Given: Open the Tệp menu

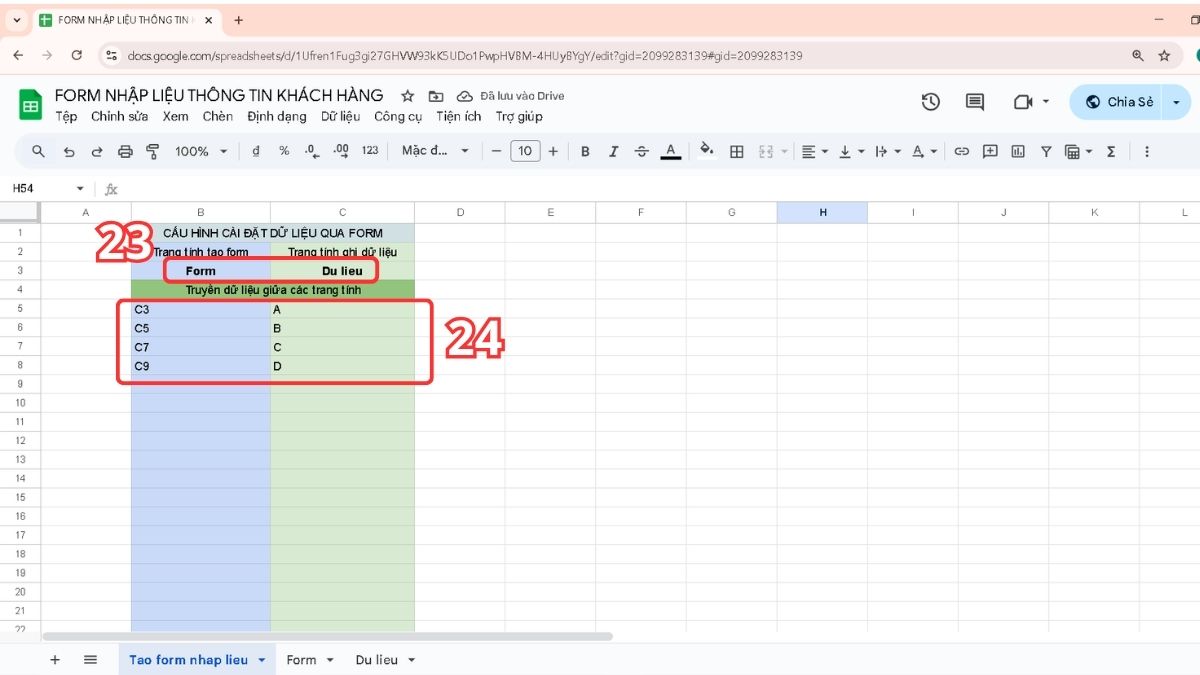Looking at the screenshot, I should click(66, 117).
